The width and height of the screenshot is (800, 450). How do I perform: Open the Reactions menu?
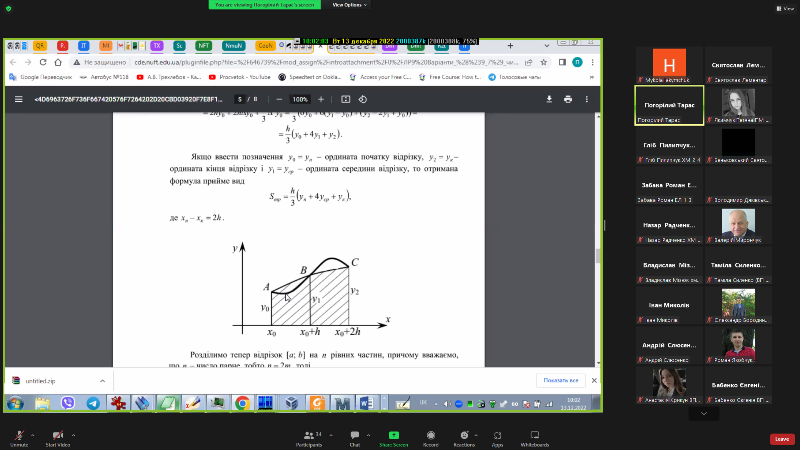[464, 438]
